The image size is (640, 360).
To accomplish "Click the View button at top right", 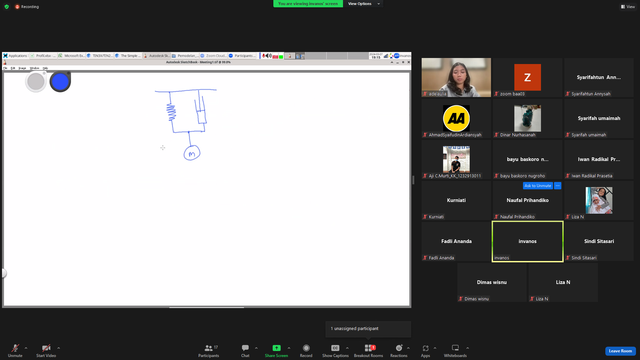I will pyautogui.click(x=628, y=7).
